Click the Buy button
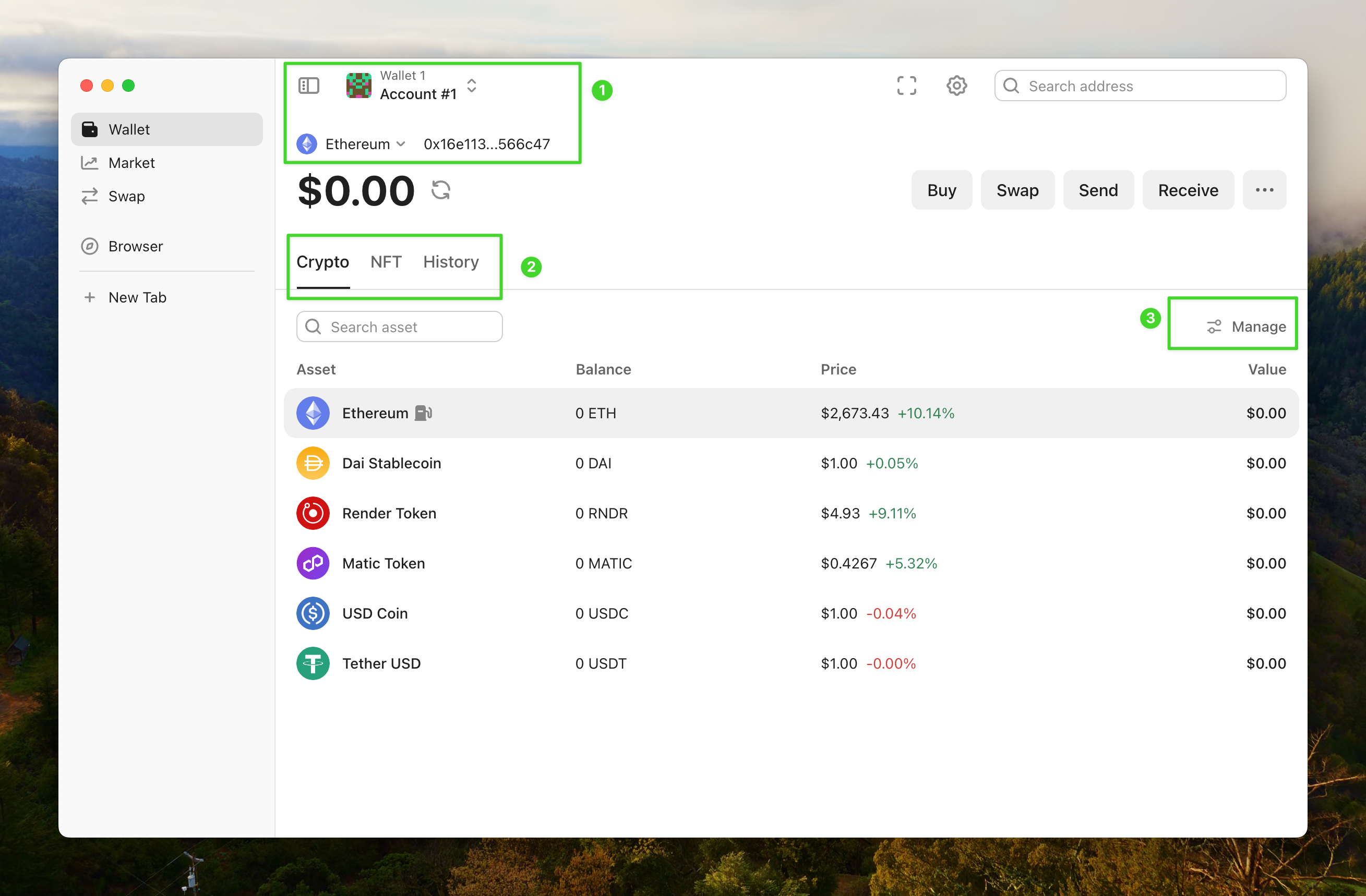 [x=942, y=190]
